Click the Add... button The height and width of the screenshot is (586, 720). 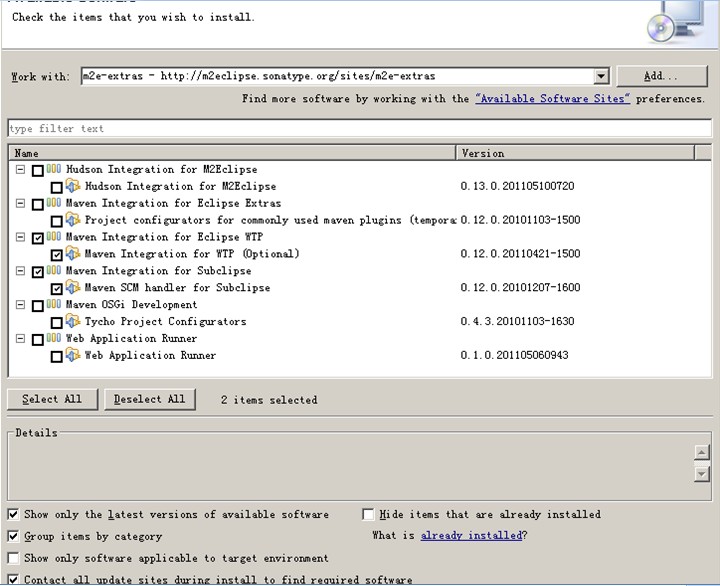pos(661,76)
